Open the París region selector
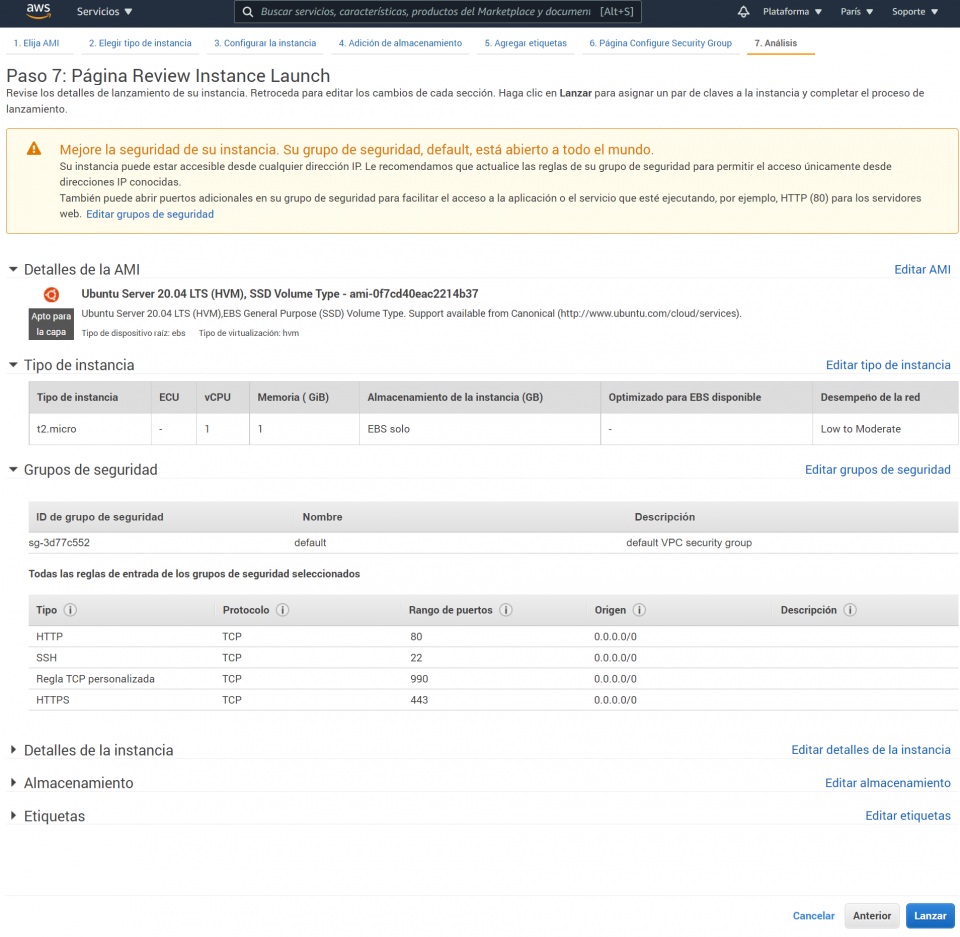The image size is (960, 937). coord(857,12)
